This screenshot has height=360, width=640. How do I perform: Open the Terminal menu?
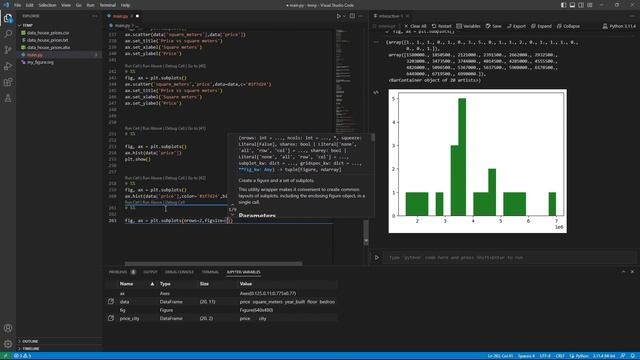[x=108, y=5]
